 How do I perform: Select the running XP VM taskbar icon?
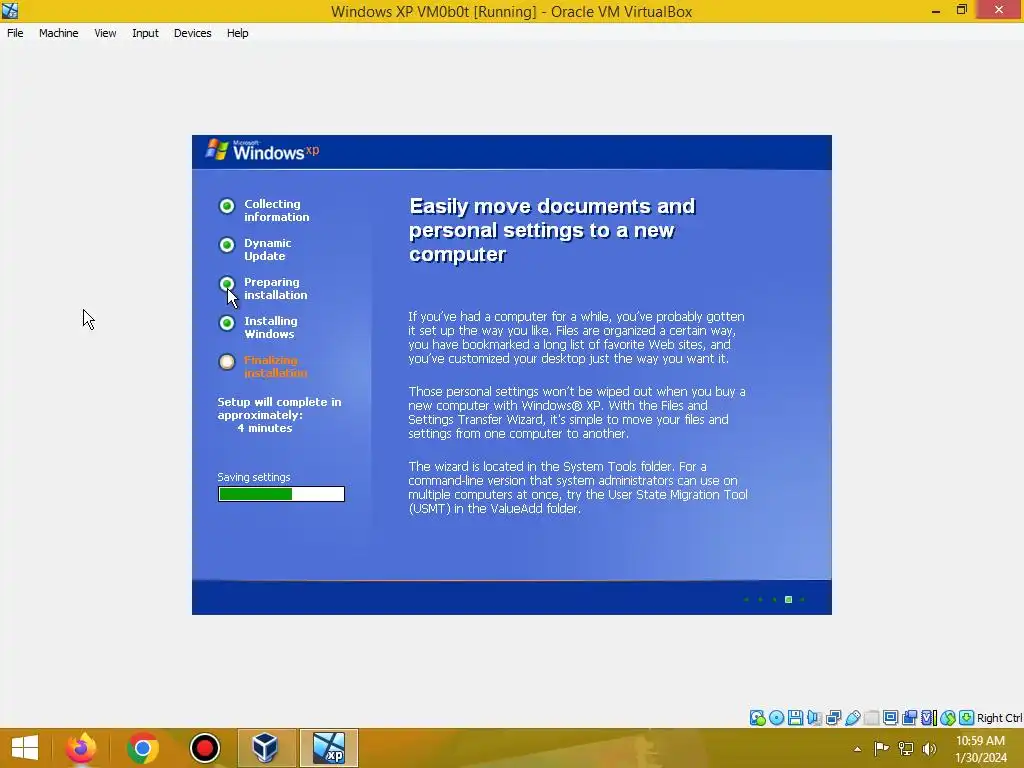[328, 748]
